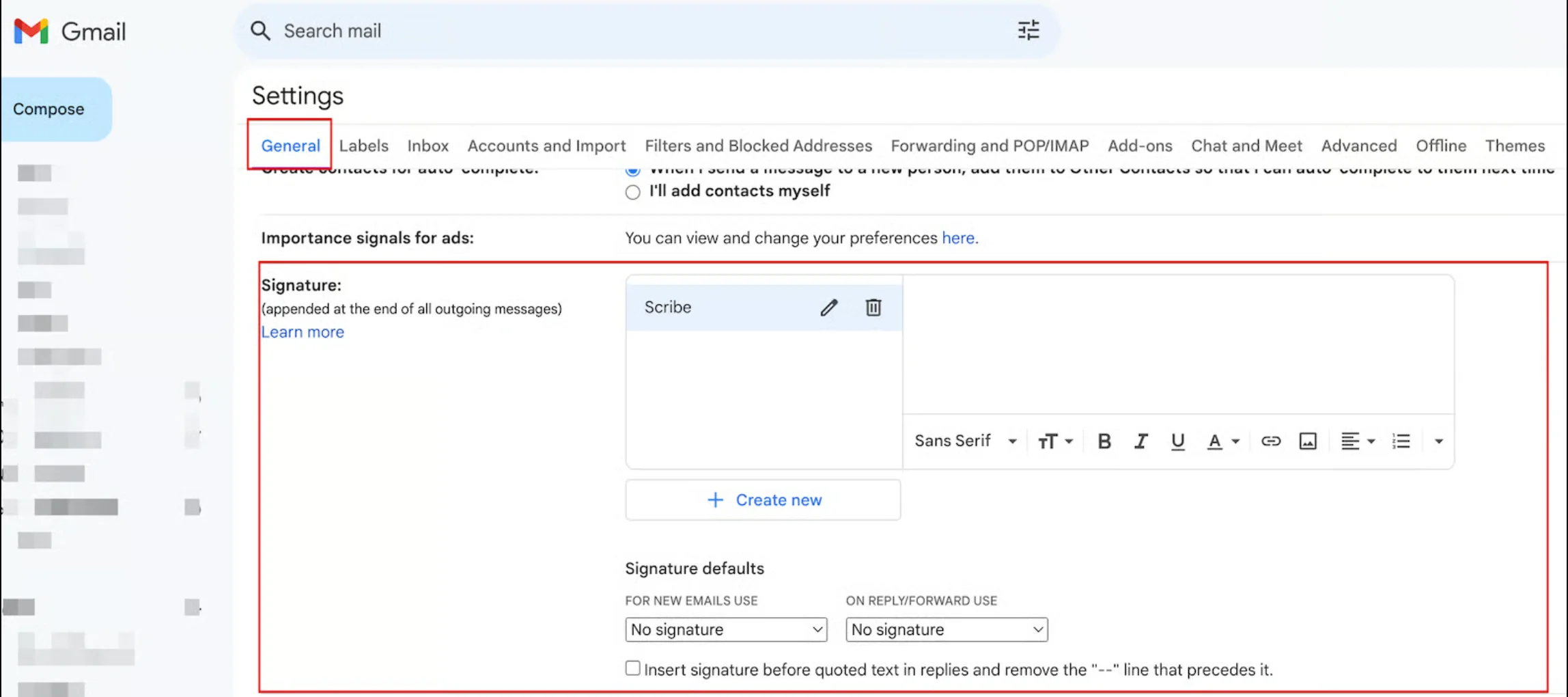Open For New Emails Use signature dropdown

click(726, 629)
